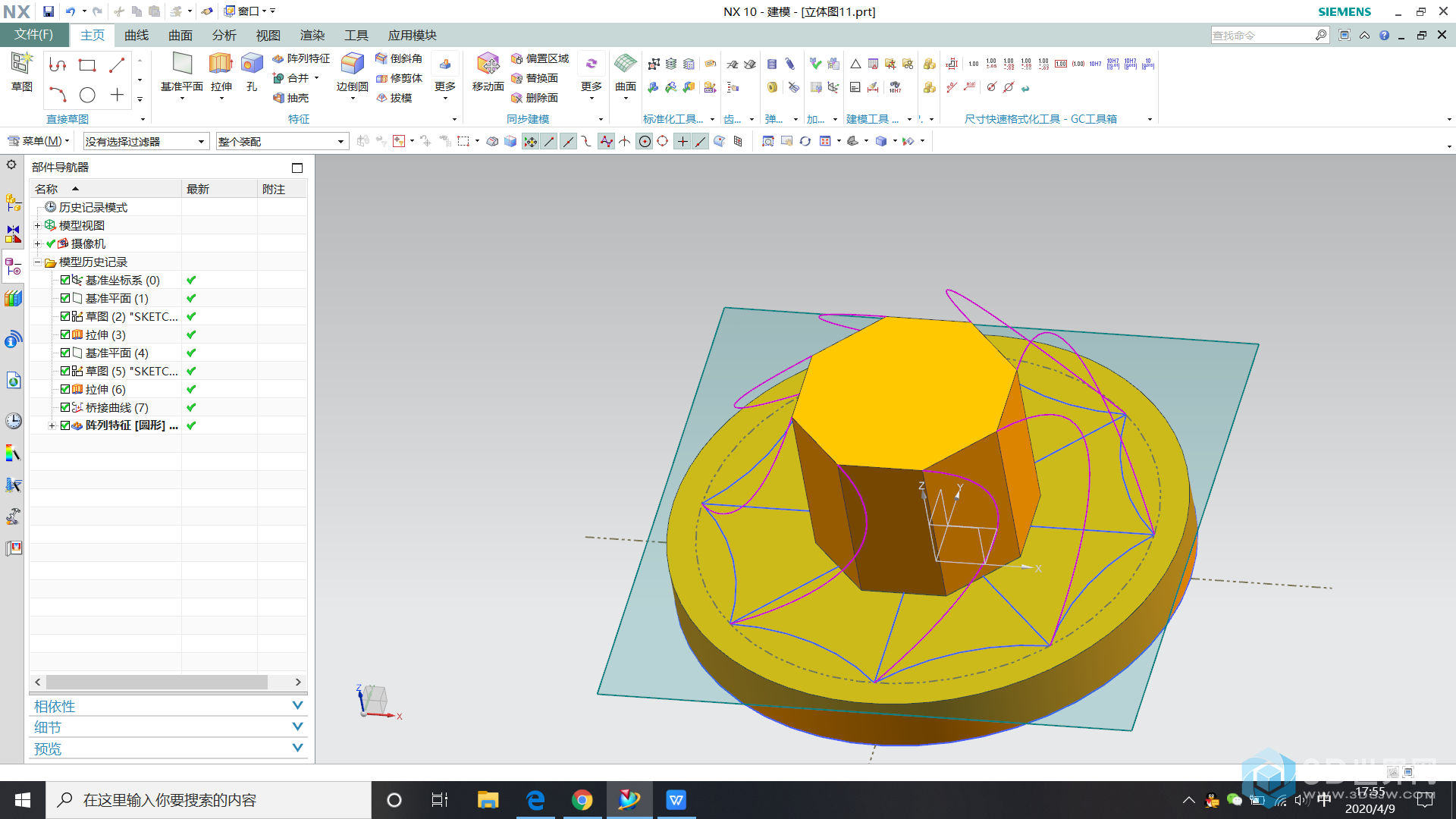Toggle checkbox for 阵列特征 [圆形]
The height and width of the screenshot is (819, 1456).
pyautogui.click(x=65, y=425)
